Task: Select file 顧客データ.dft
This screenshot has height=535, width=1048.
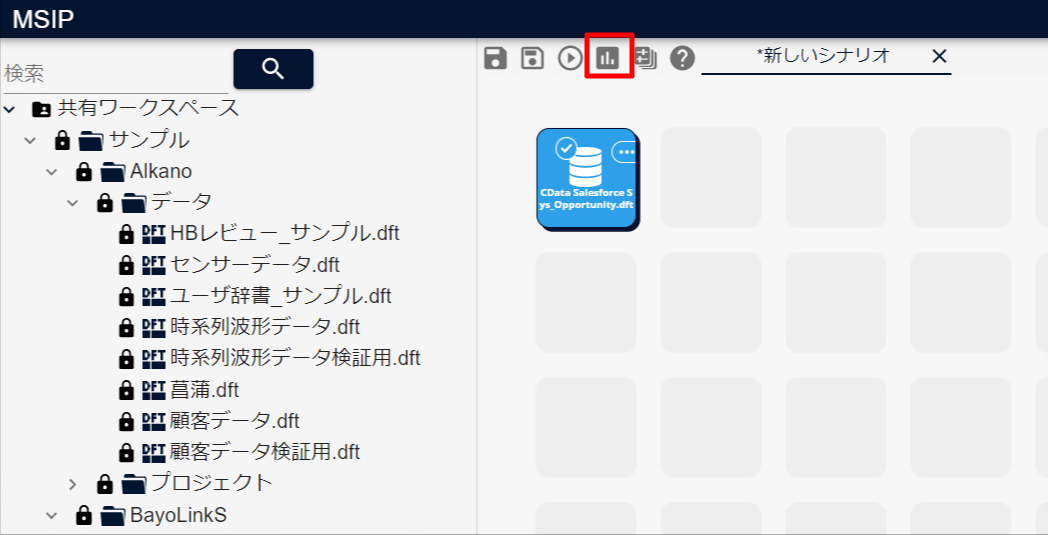Action: [235, 420]
